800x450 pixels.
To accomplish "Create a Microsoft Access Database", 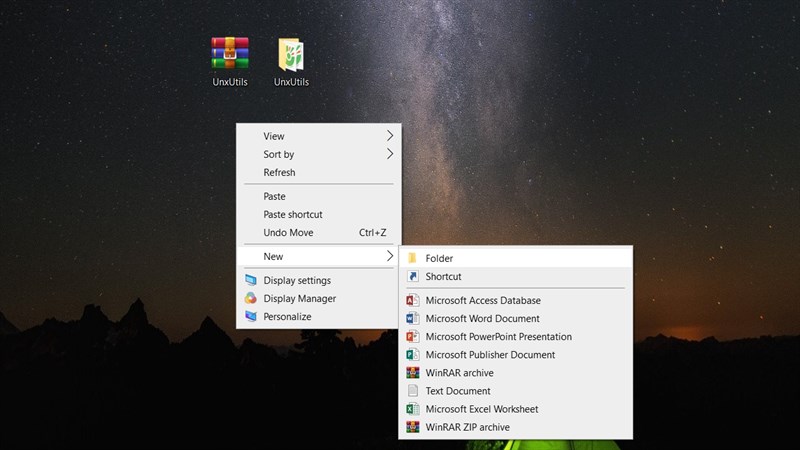I will pyautogui.click(x=483, y=300).
